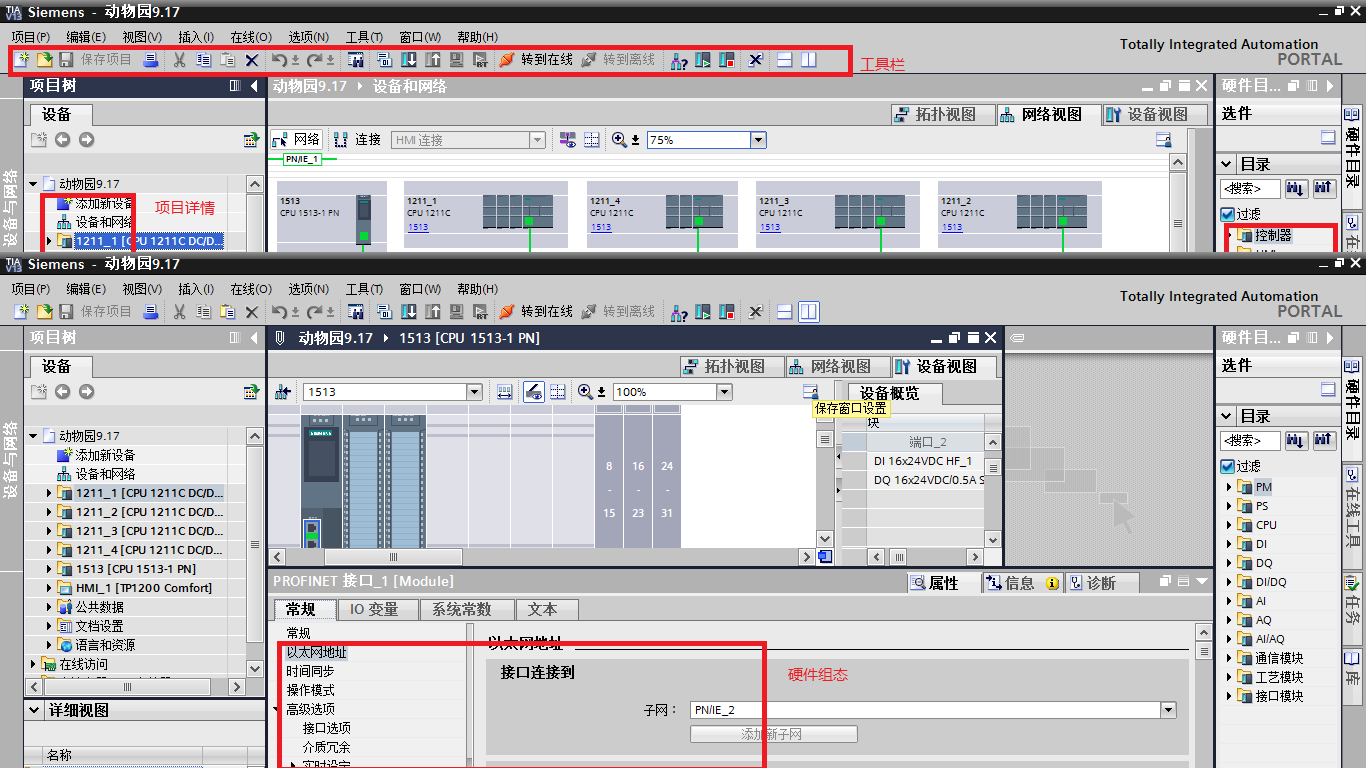Screen dimensions: 1366x768
Task: Uncheck the 过滤 checkbox above the PM folder
Action: [x=1227, y=466]
